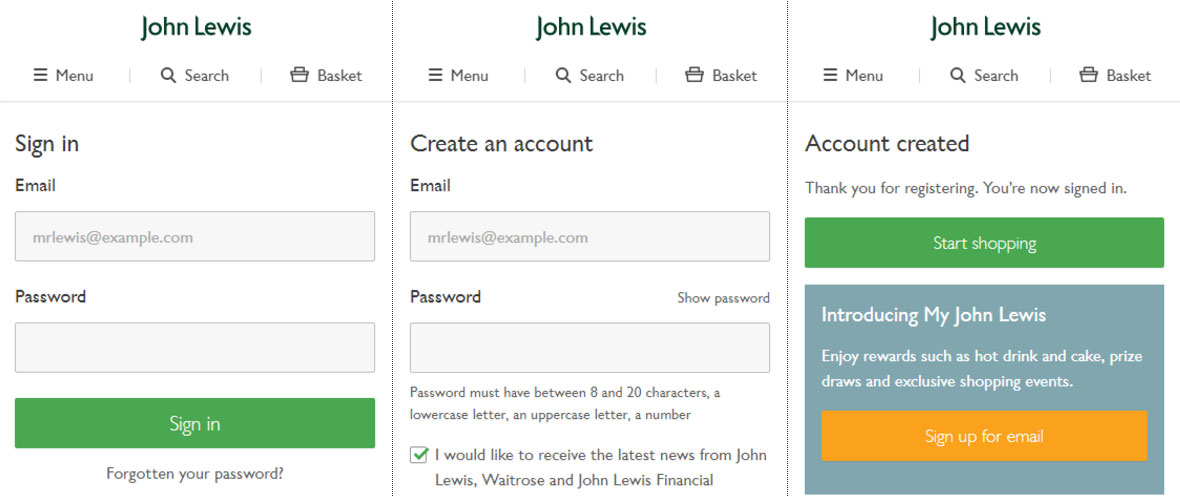The image size is (1180, 497).
Task: Click John Lewis logo in Sign in panel
Action: (196, 28)
